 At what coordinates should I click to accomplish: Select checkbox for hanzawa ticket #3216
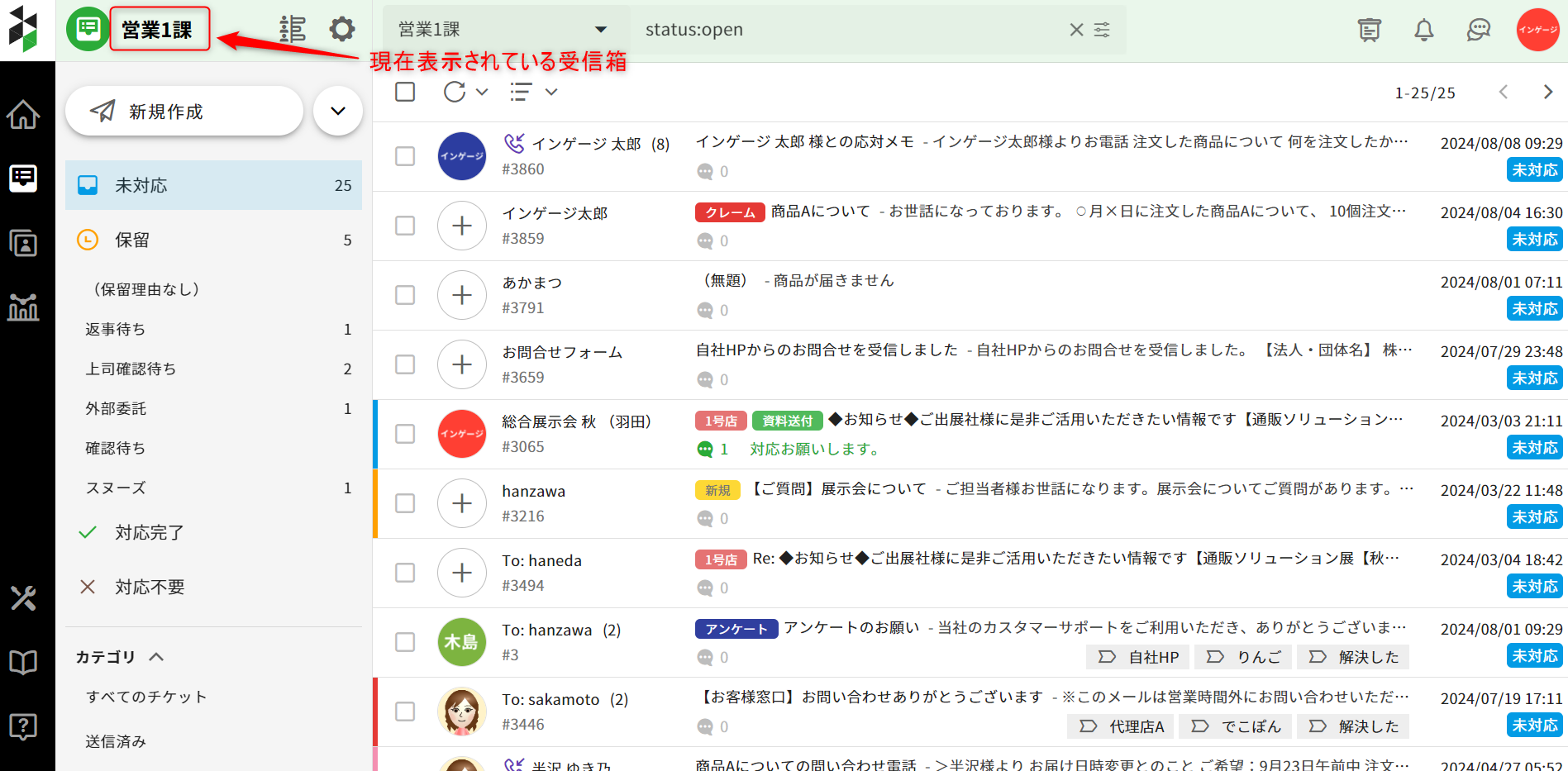click(405, 503)
